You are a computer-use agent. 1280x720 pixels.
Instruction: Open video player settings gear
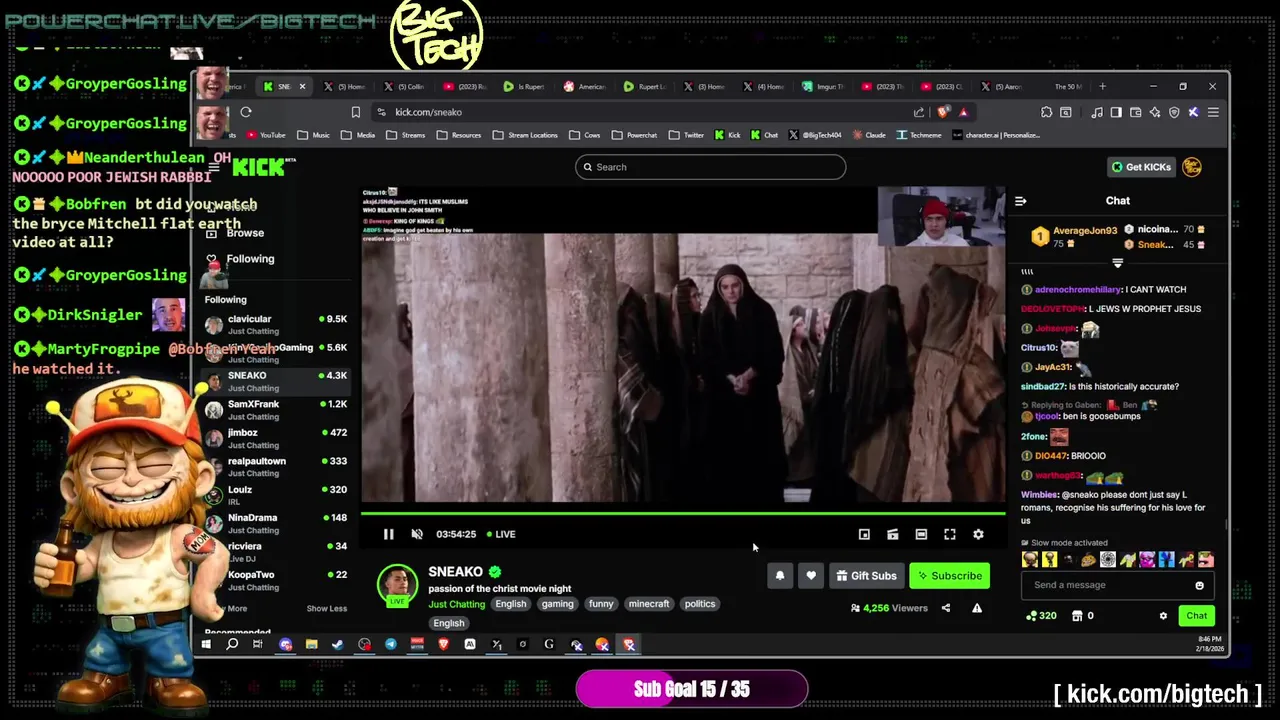[x=978, y=534]
